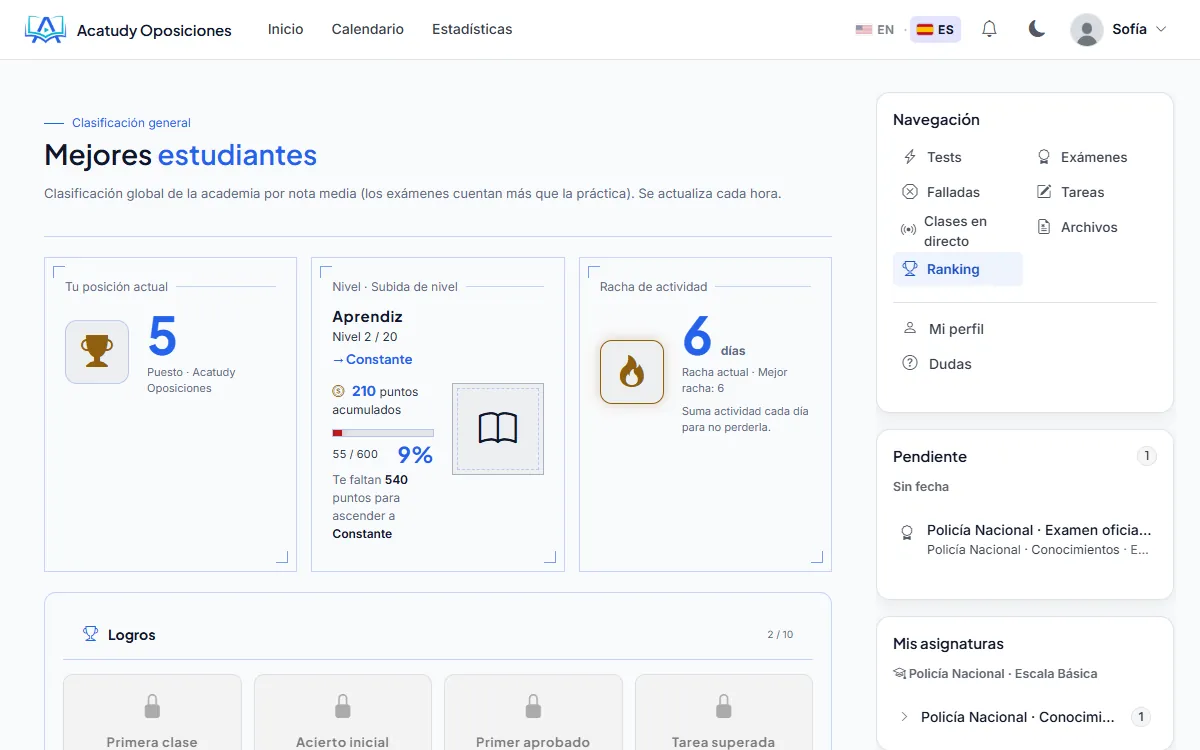Click the Logros trophy icon
Image resolution: width=1200 pixels, height=750 pixels.
(91, 634)
